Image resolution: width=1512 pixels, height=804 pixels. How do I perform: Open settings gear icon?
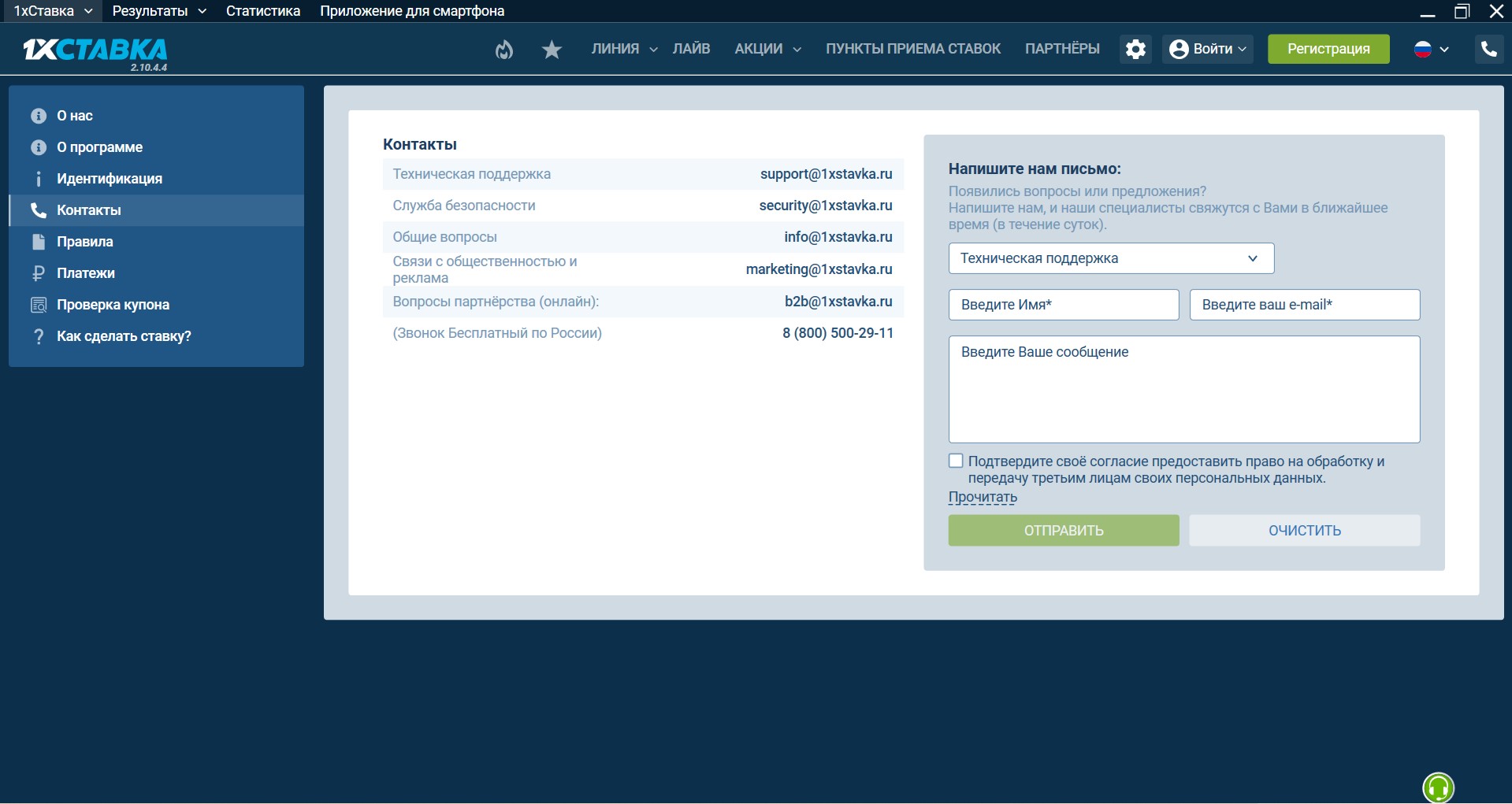click(x=1135, y=49)
